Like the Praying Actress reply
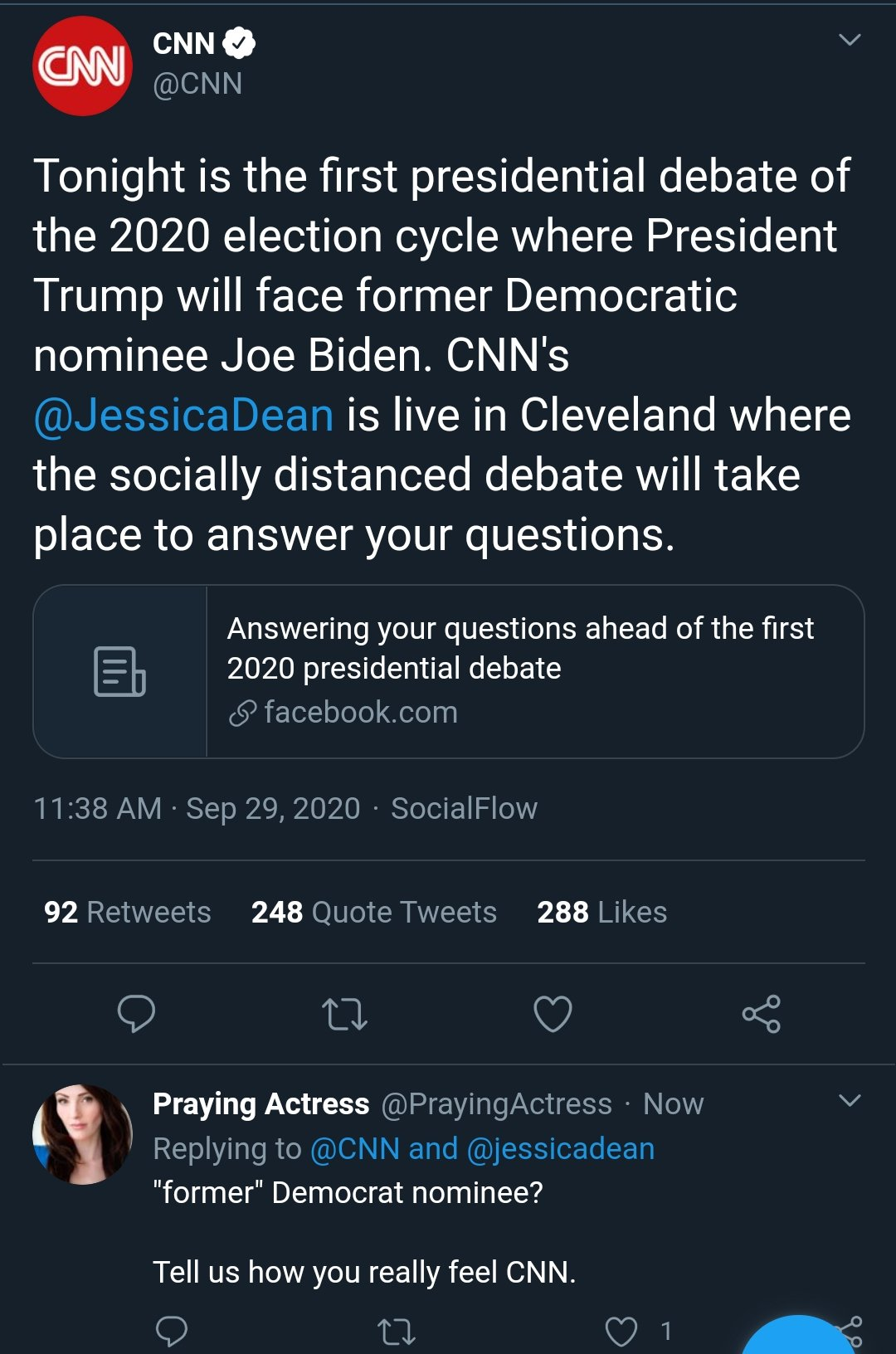896x1354 pixels. coord(621,1332)
